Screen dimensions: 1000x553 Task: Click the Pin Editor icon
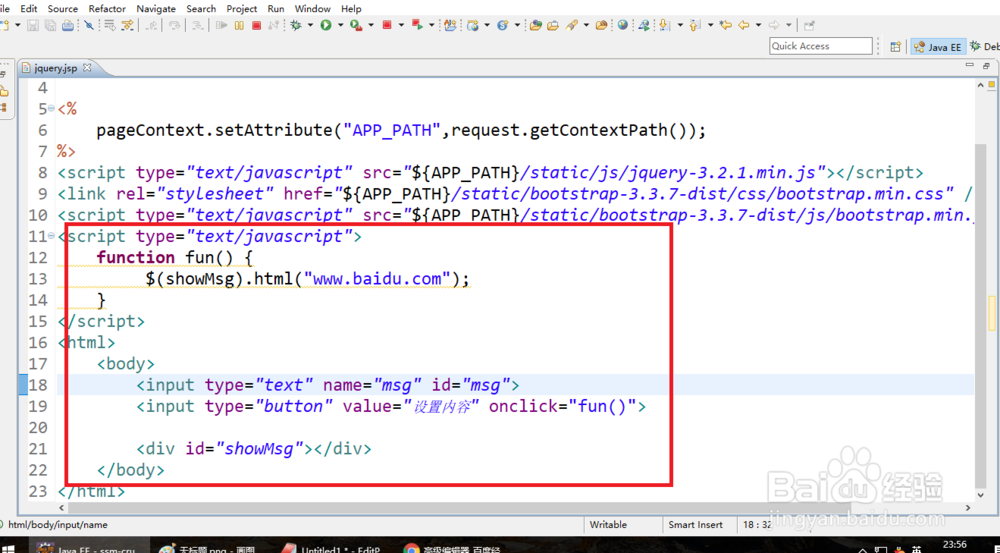(x=809, y=26)
